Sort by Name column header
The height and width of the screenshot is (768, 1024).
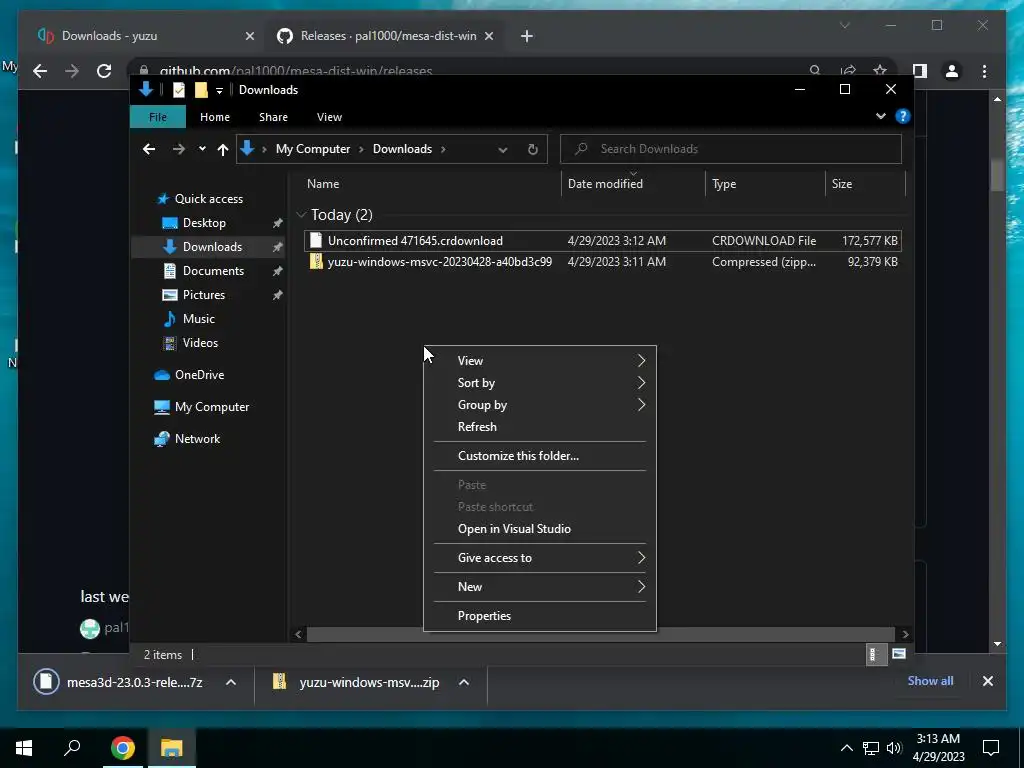(430, 184)
